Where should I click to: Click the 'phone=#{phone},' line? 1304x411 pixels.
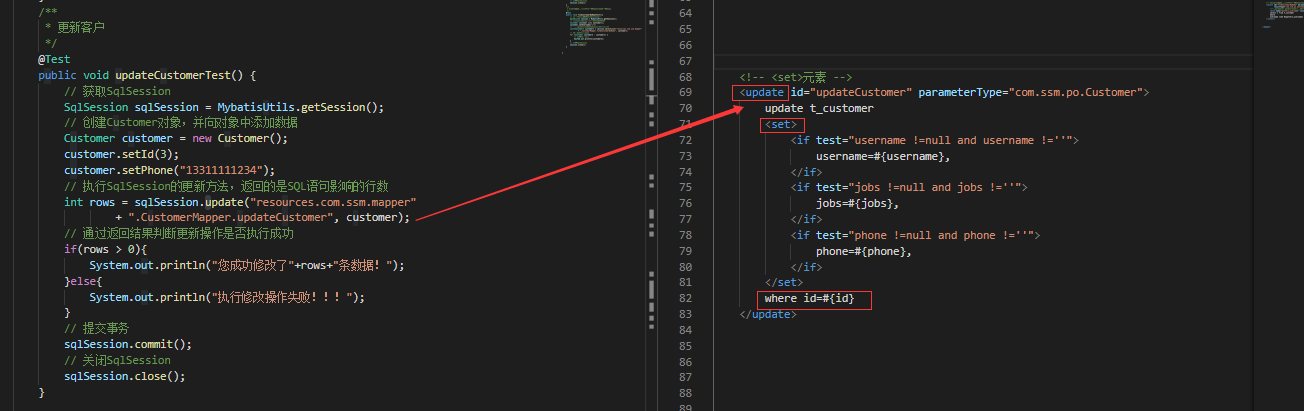click(864, 251)
